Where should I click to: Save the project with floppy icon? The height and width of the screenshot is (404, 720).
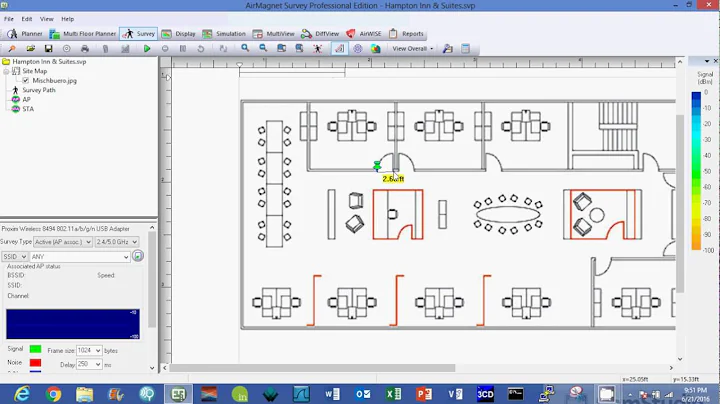[x=48, y=48]
